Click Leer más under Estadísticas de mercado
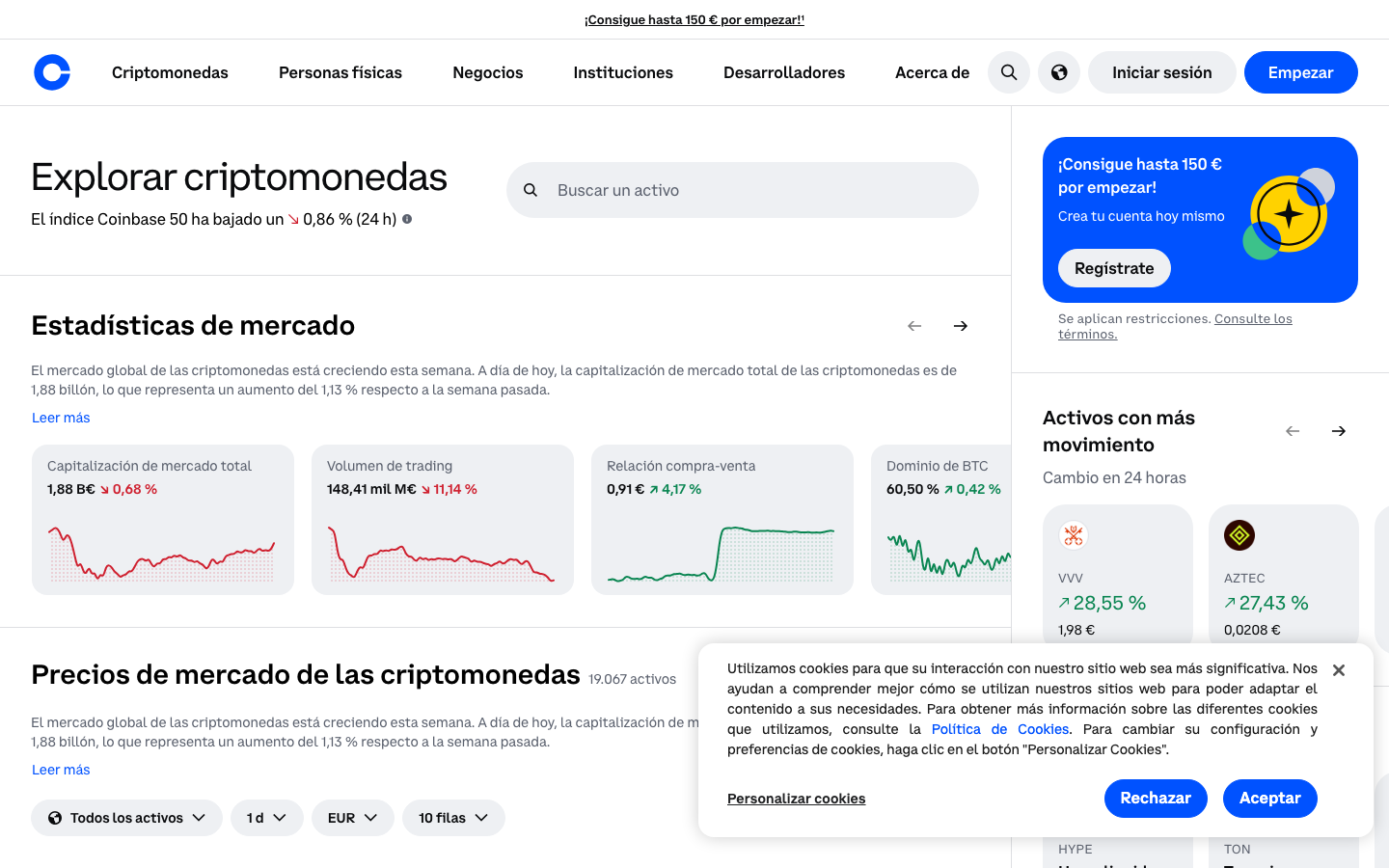Image resolution: width=1389 pixels, height=868 pixels. pyautogui.click(x=60, y=417)
